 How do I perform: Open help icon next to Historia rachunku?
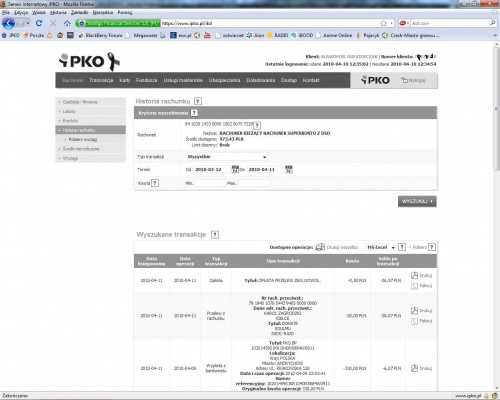pos(198,101)
